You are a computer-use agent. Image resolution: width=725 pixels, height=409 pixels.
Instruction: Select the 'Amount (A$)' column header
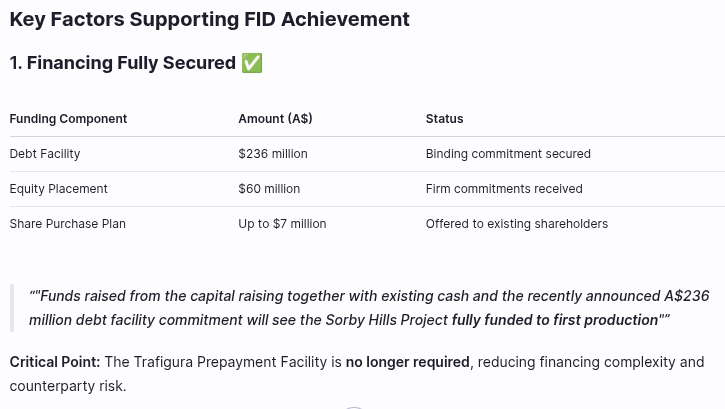(x=275, y=119)
